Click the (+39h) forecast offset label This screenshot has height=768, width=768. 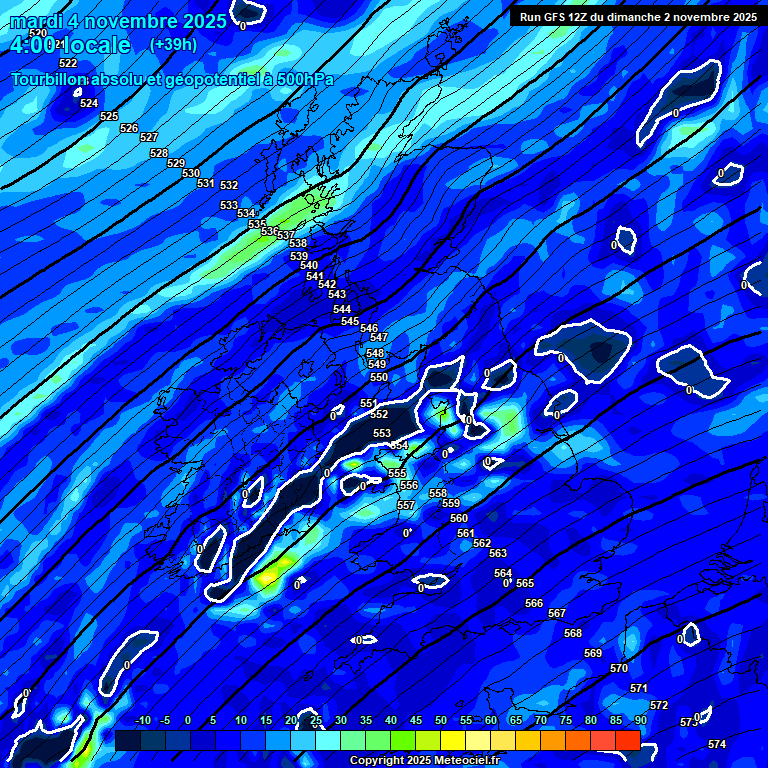[173, 45]
